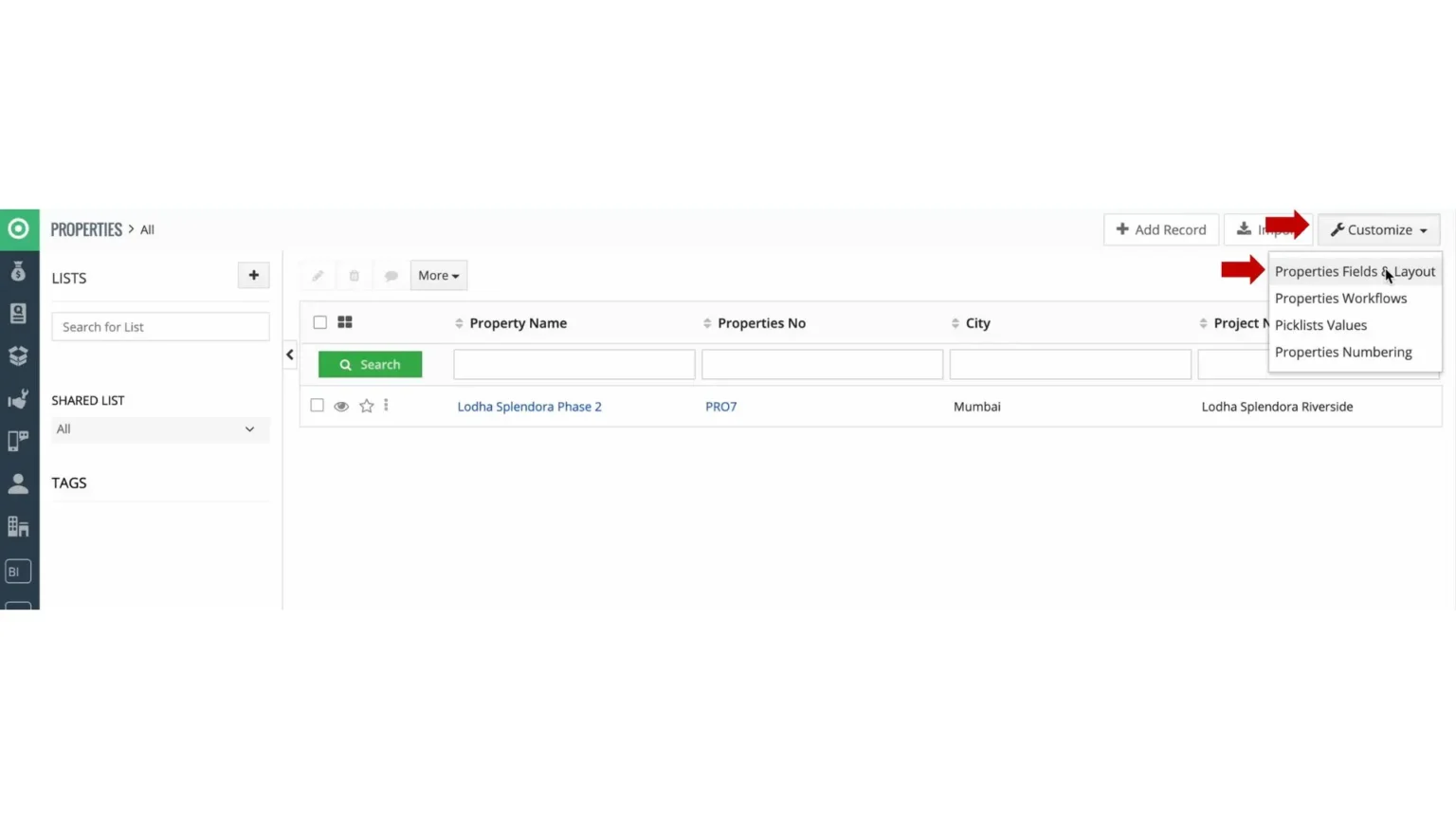Open the contact card module from the sidebar
The image size is (1456, 819).
pyautogui.click(x=18, y=313)
